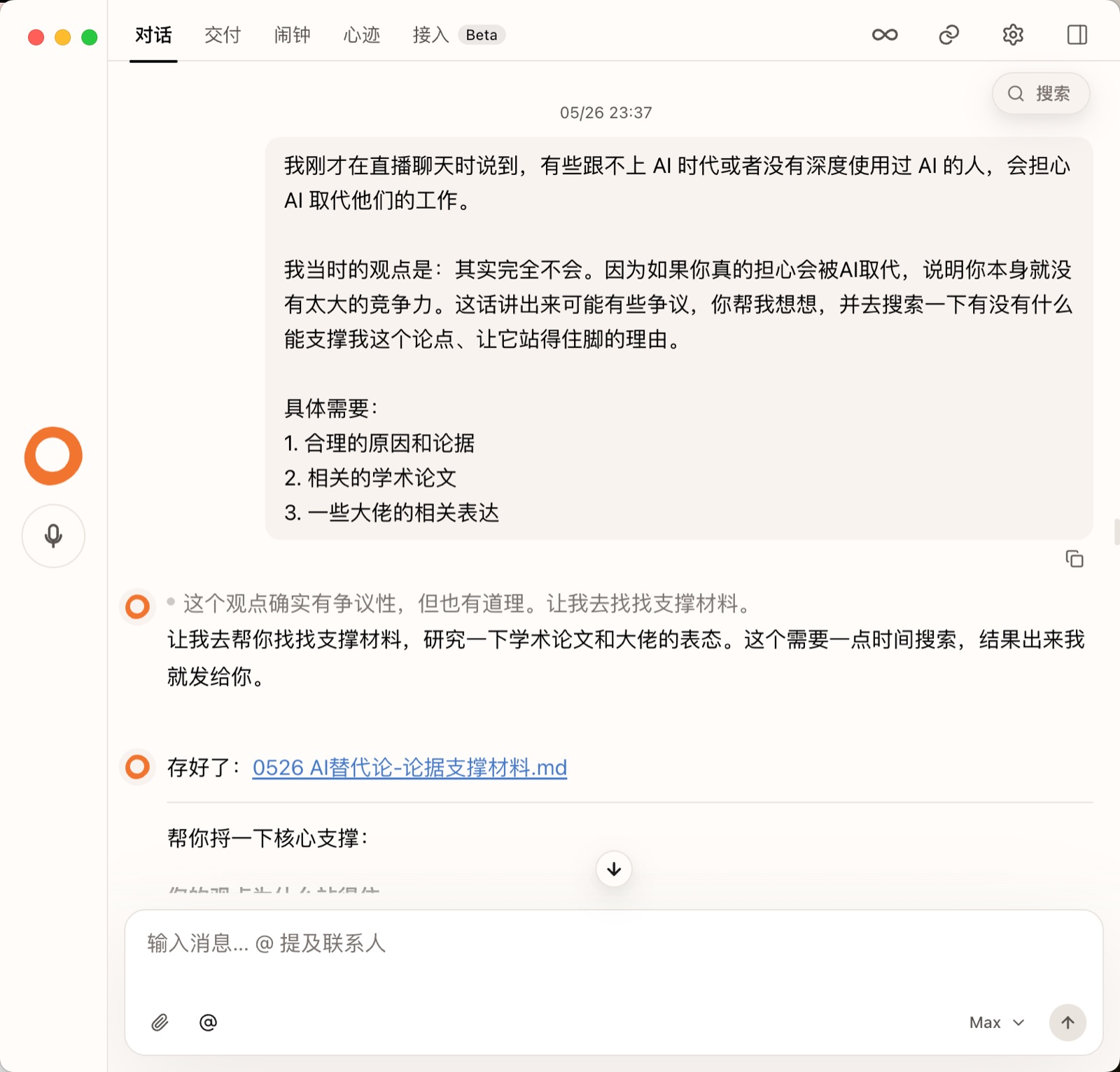Click the link chain icon
The width and height of the screenshot is (1120, 1072).
click(948, 35)
